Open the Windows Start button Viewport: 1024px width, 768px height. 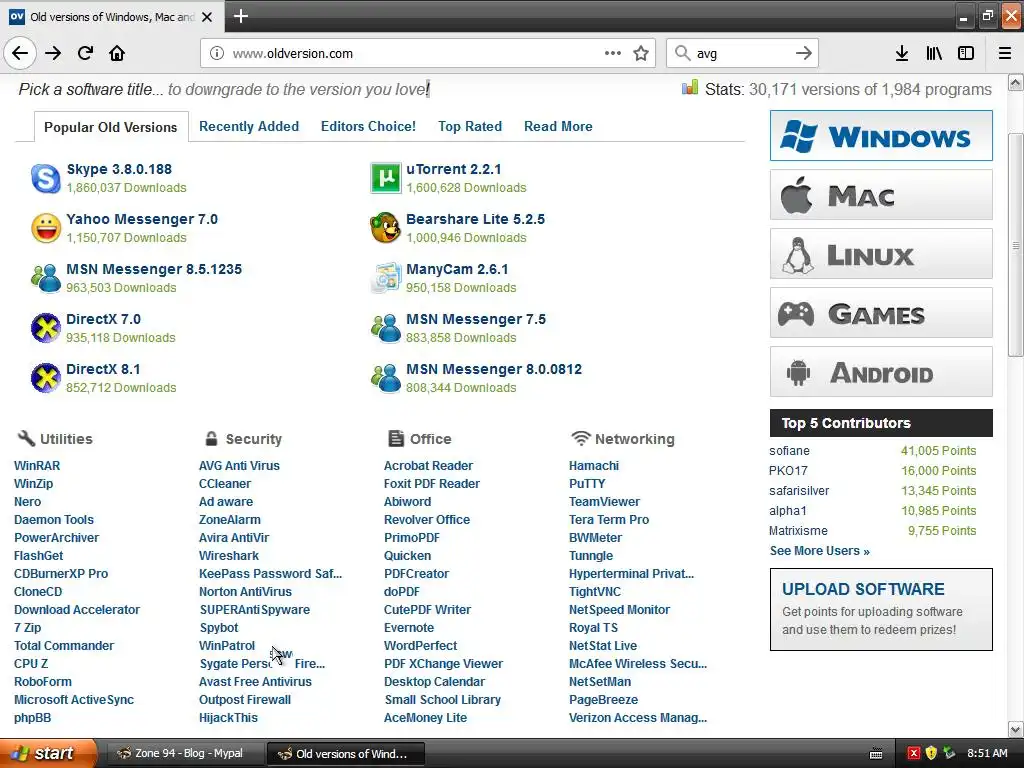pyautogui.click(x=47, y=754)
